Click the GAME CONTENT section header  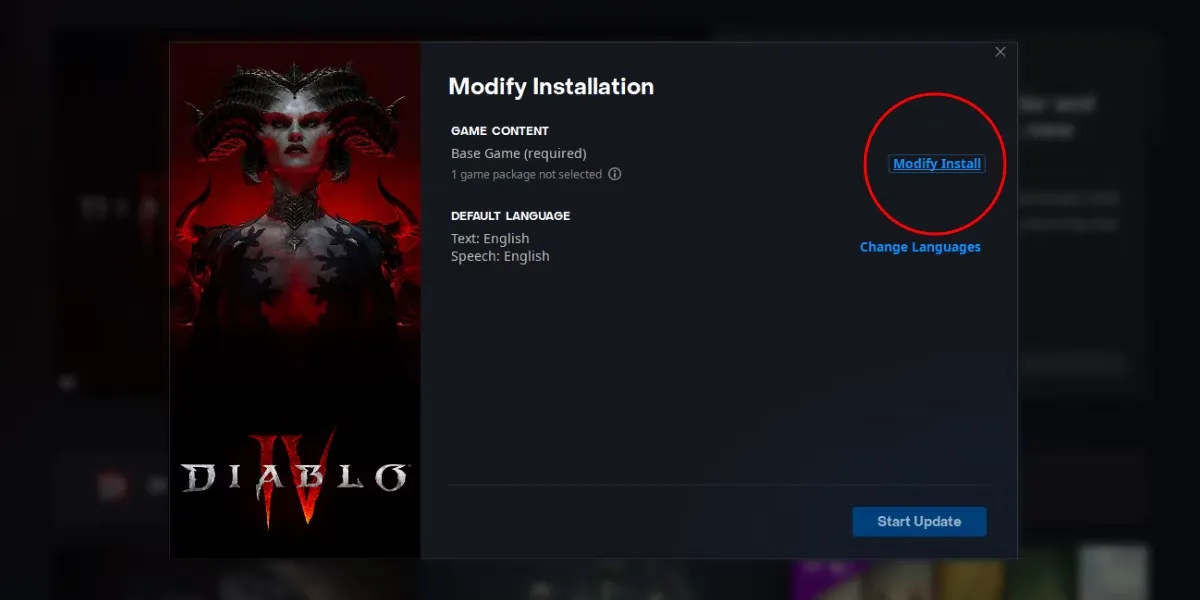[x=500, y=131]
